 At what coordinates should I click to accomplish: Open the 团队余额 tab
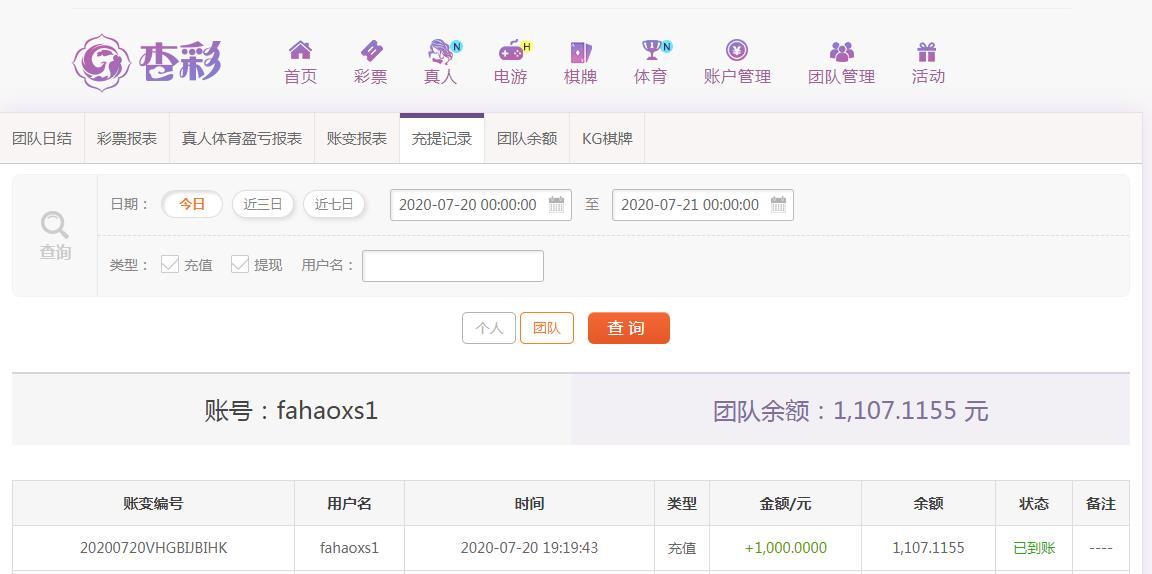point(527,139)
